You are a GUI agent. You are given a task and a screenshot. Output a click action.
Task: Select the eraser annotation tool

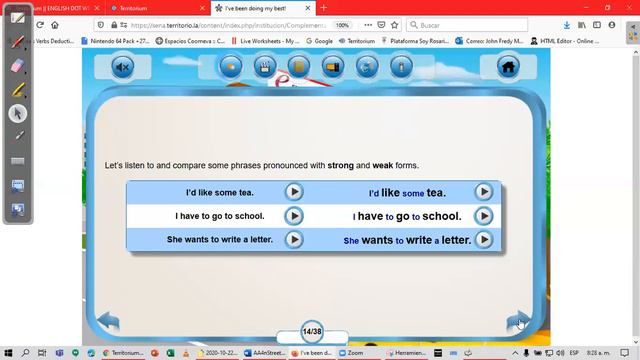point(17,66)
